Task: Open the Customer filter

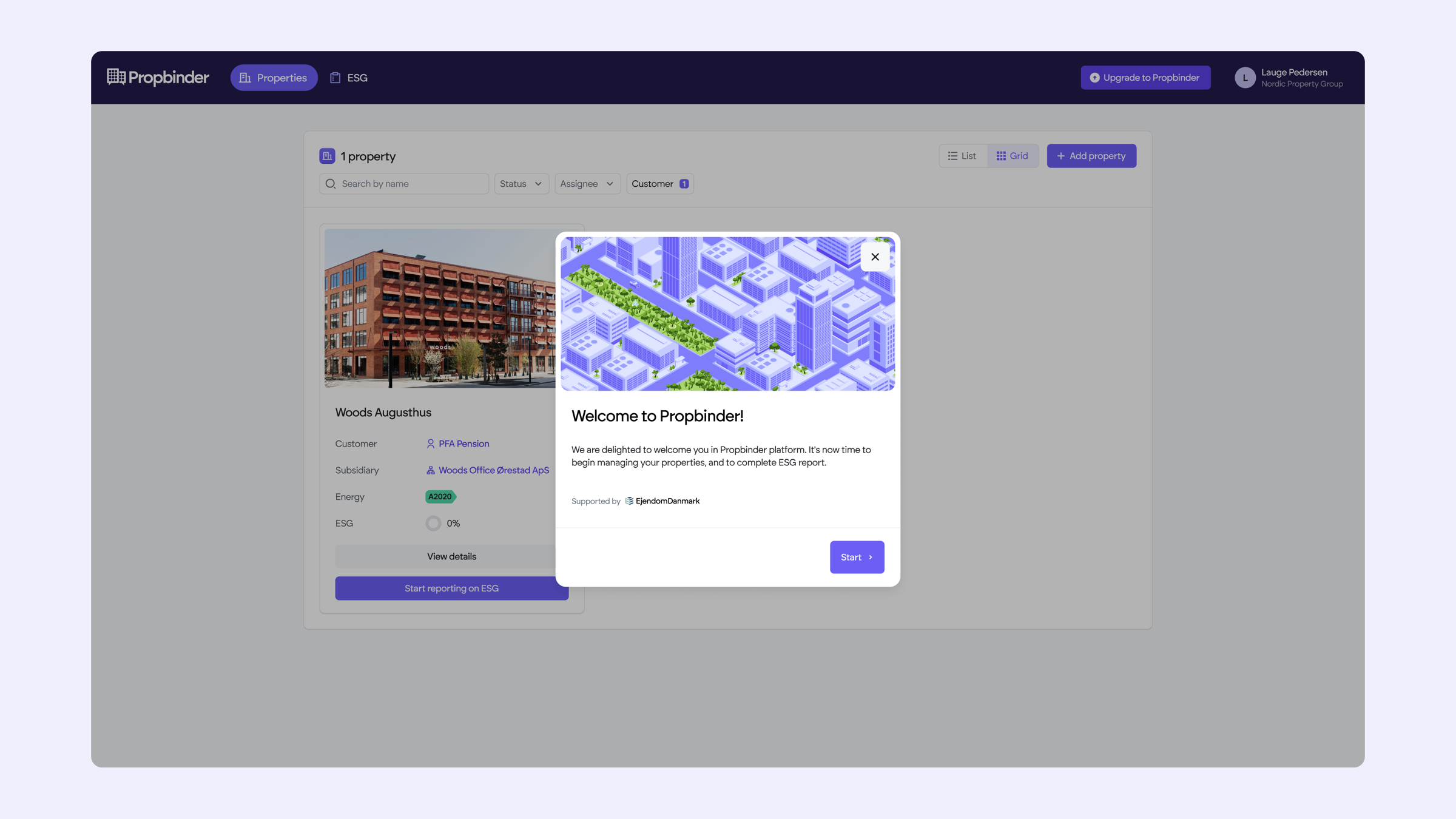Action: tap(660, 184)
